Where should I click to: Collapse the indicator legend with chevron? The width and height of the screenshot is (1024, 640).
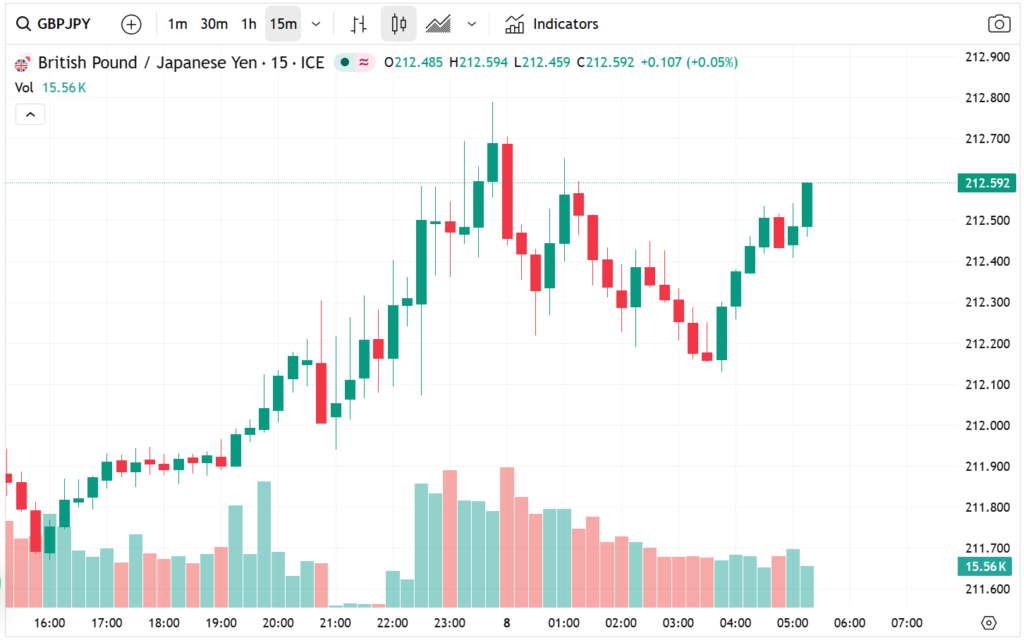pos(30,115)
